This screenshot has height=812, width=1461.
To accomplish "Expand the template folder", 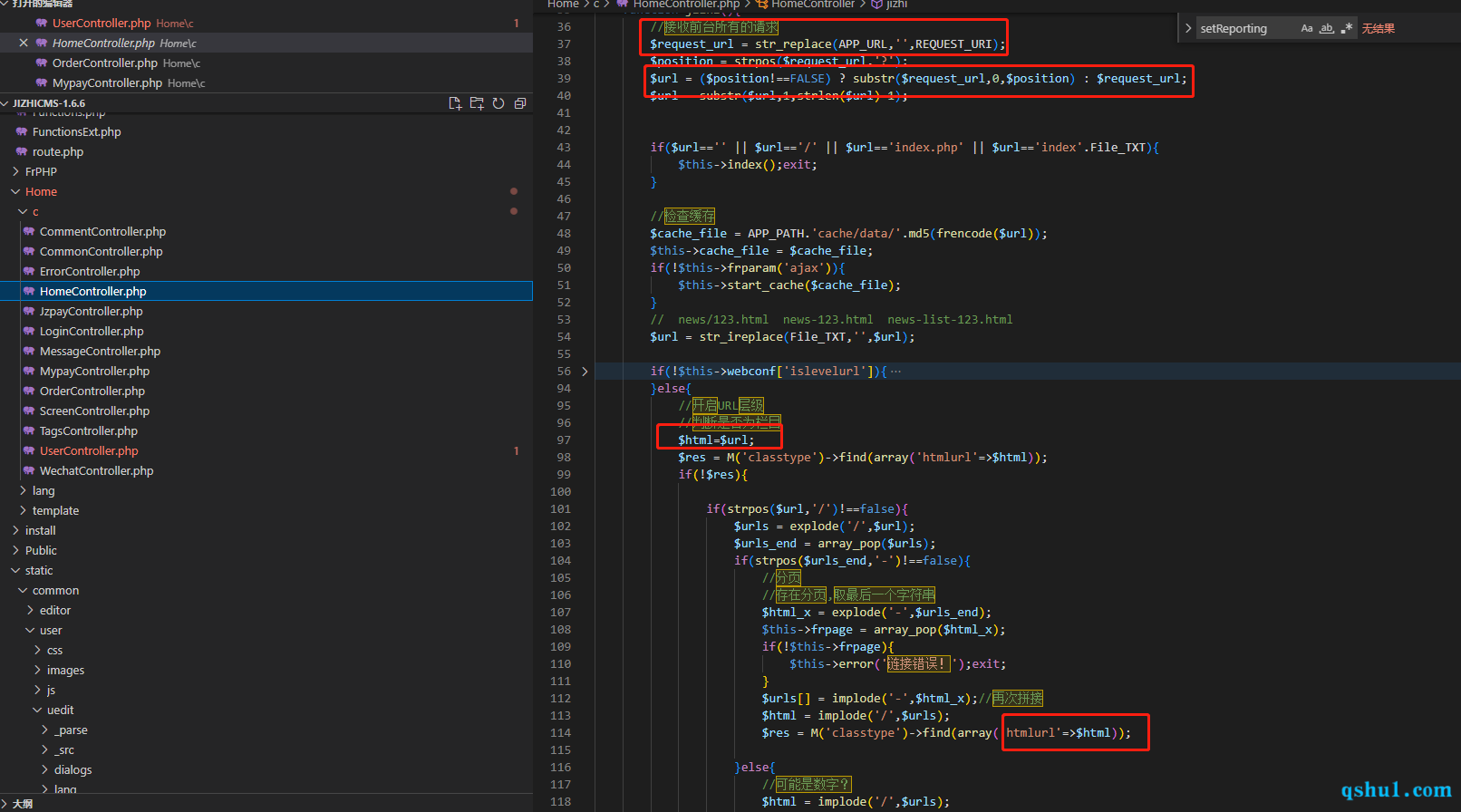I will (x=24, y=510).
